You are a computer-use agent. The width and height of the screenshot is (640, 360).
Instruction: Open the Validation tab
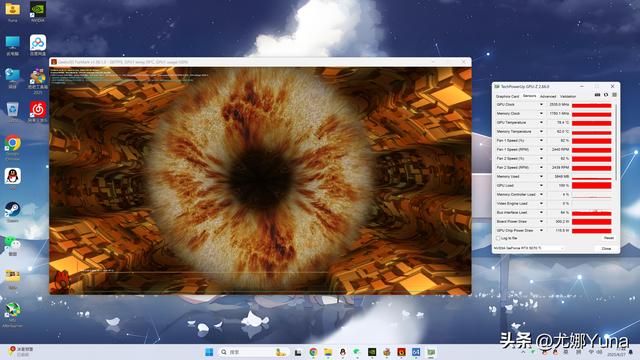[568, 96]
